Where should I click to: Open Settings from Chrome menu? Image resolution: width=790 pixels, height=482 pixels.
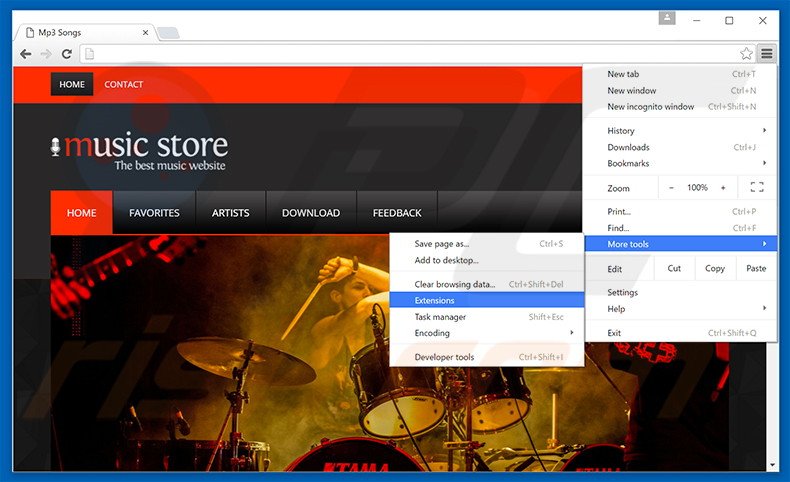680,293
